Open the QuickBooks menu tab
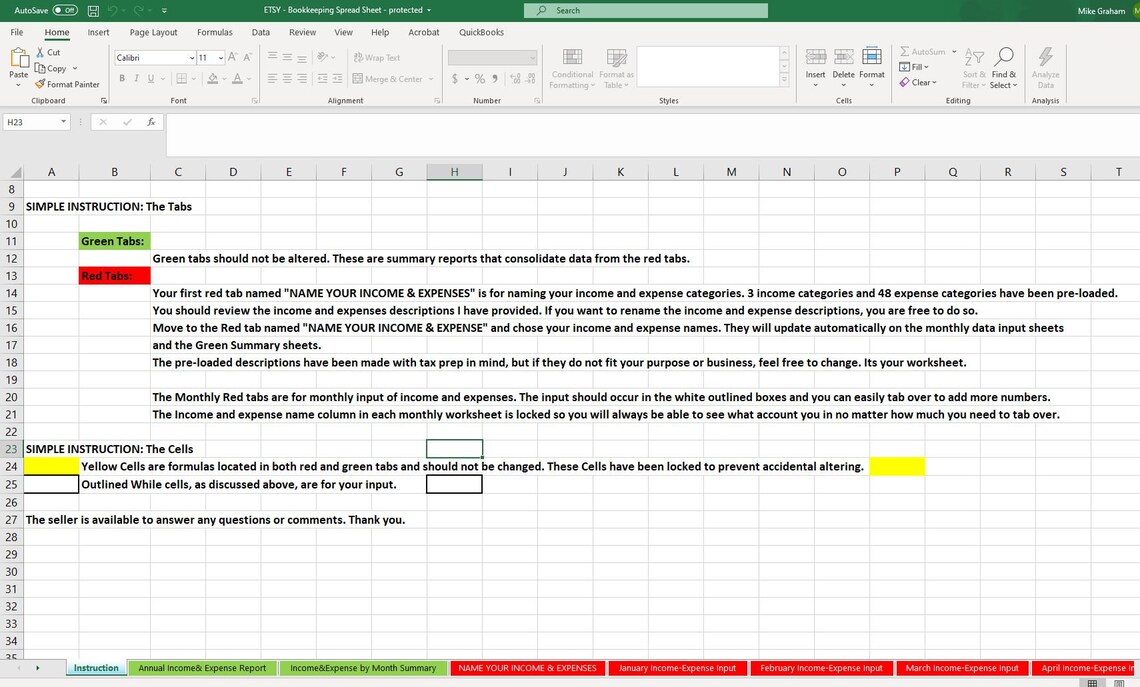The height and width of the screenshot is (687, 1140). [481, 31]
